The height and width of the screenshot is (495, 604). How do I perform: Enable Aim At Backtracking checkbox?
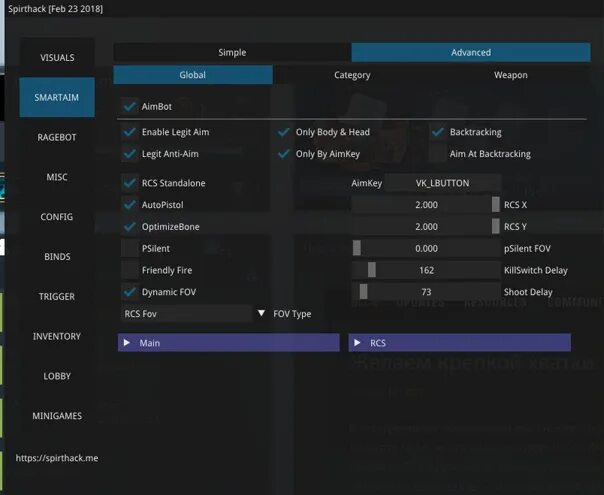click(x=438, y=154)
